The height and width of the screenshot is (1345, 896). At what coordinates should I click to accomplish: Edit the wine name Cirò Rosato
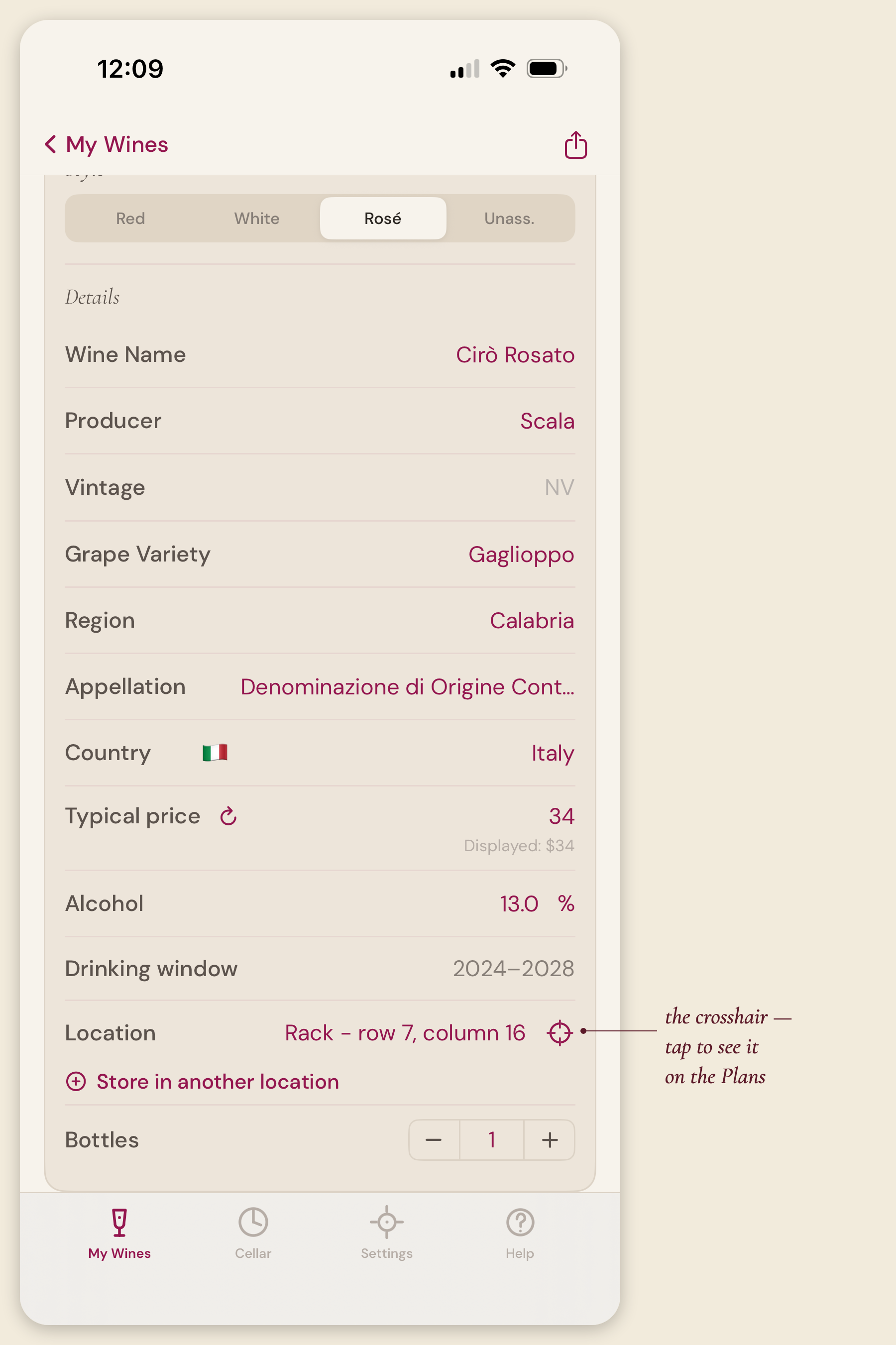click(515, 355)
